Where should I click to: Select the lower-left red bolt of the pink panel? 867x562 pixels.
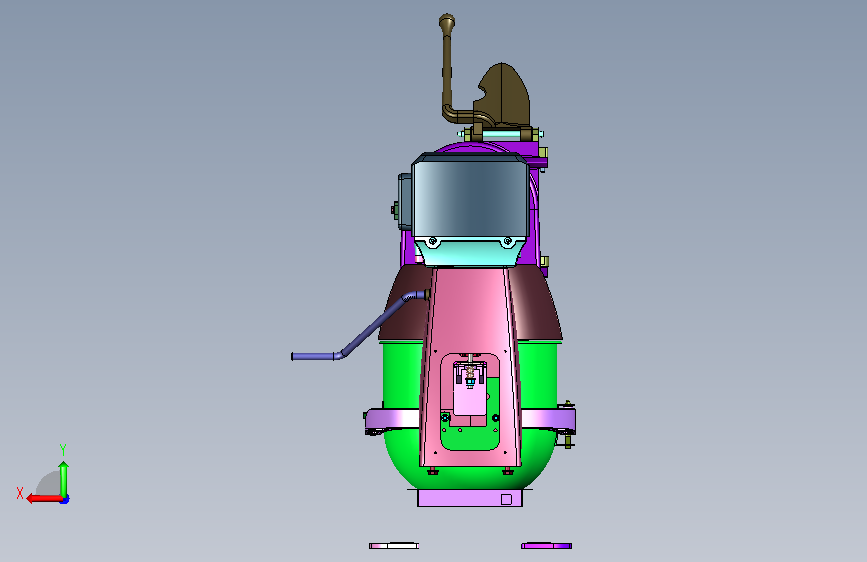tap(432, 471)
